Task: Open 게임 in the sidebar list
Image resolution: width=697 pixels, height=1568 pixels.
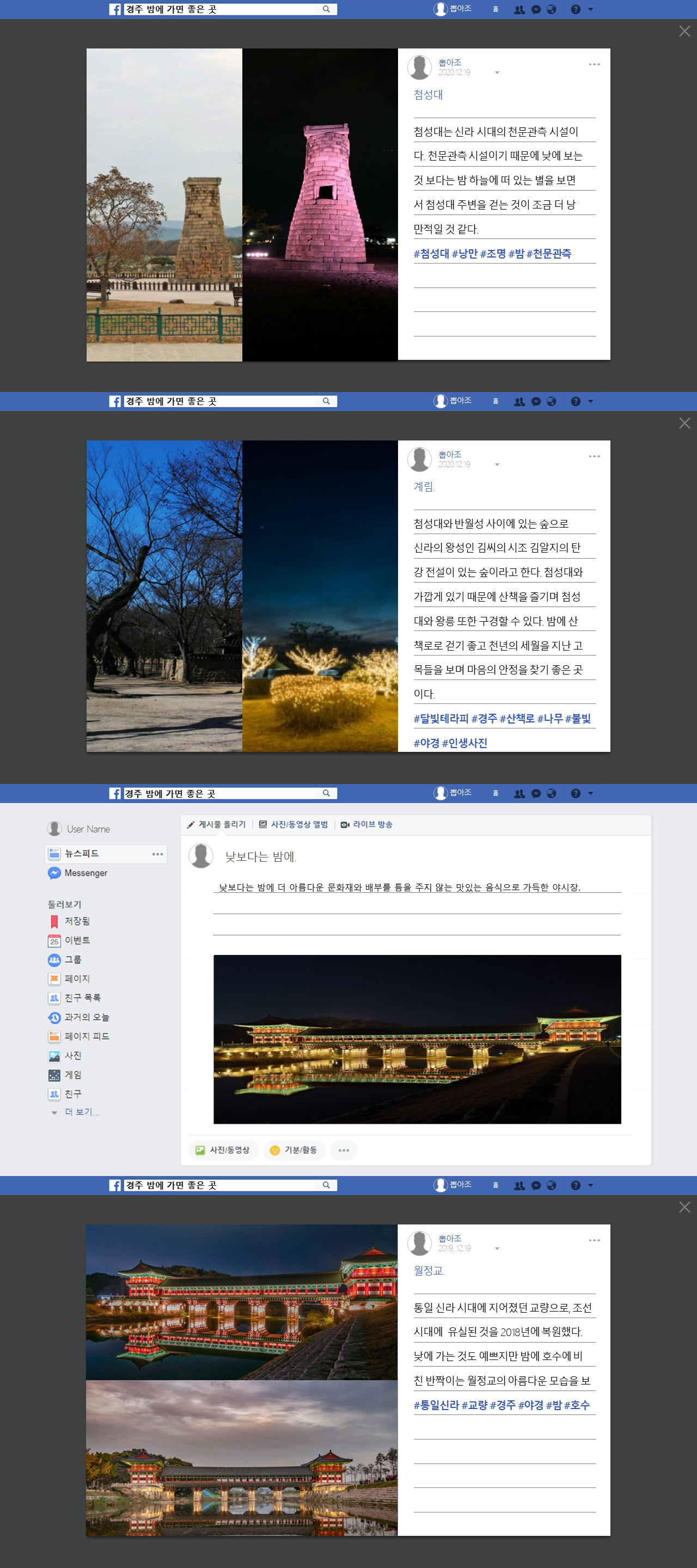Action: (x=72, y=1075)
